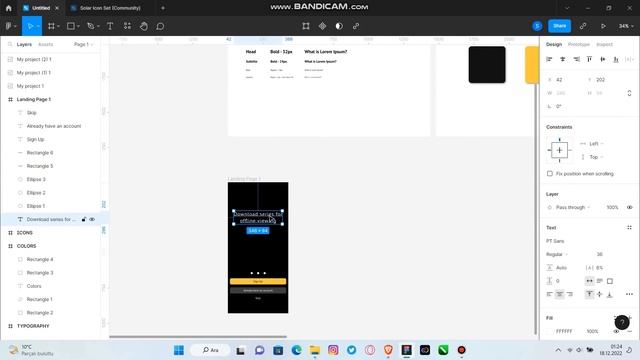Click the Present play icon
Viewport: 640px width, 360px height.
pos(603,26)
